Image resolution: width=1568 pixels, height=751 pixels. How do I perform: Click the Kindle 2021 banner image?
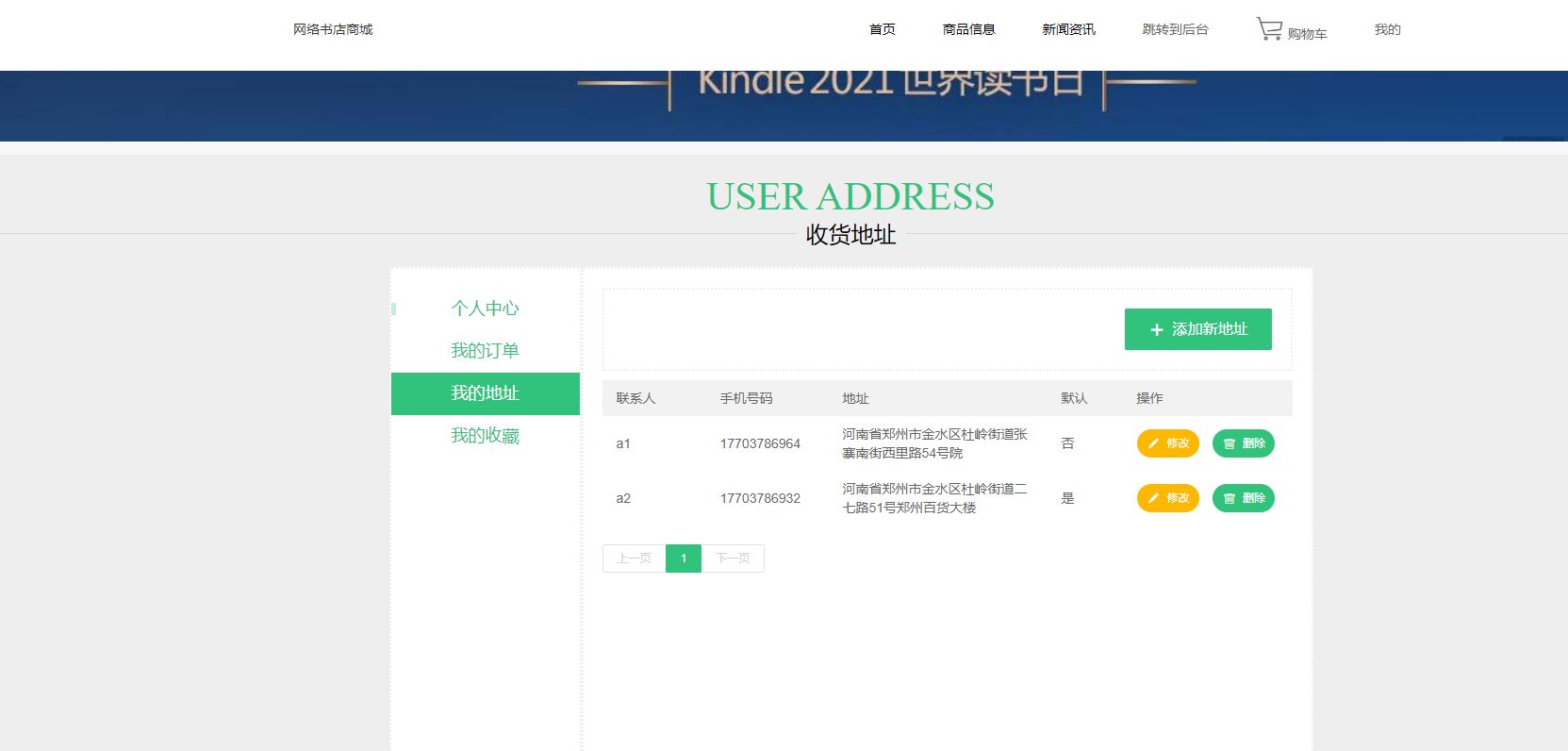coord(784,106)
